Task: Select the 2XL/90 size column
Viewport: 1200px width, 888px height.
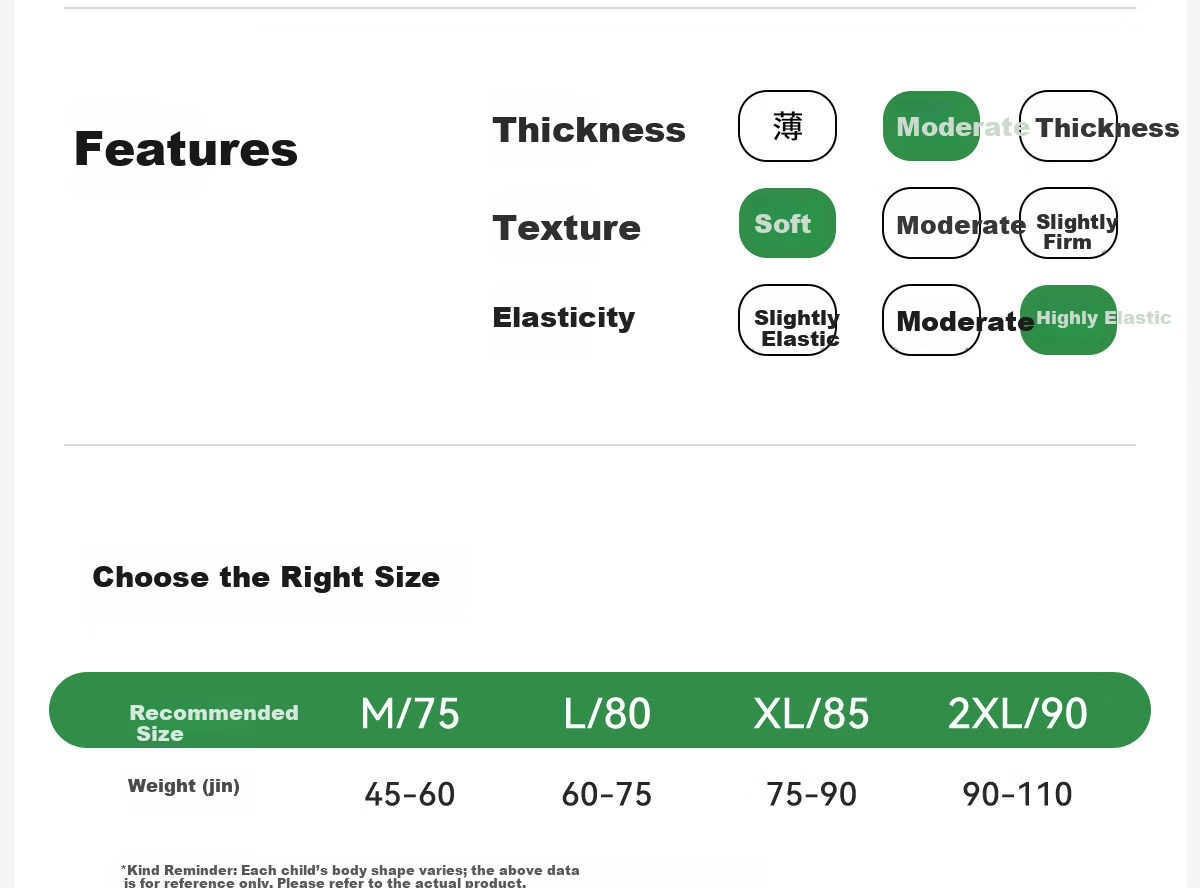Action: pos(1017,714)
